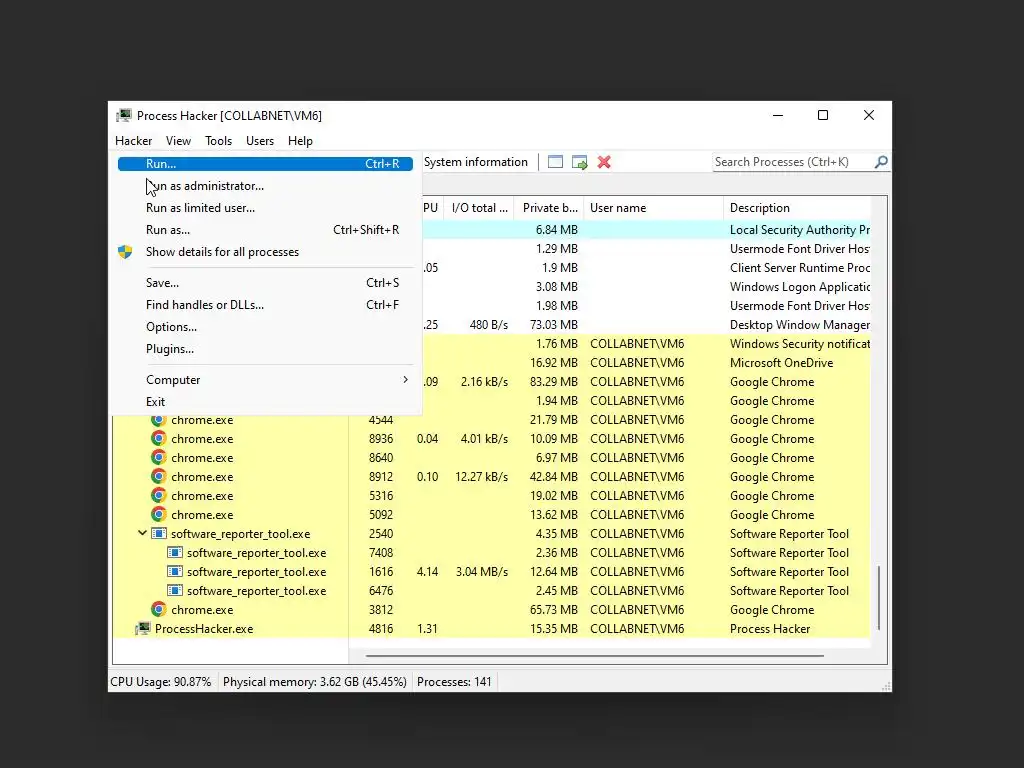Sort by the User name column header
The height and width of the screenshot is (768, 1024).
point(654,208)
